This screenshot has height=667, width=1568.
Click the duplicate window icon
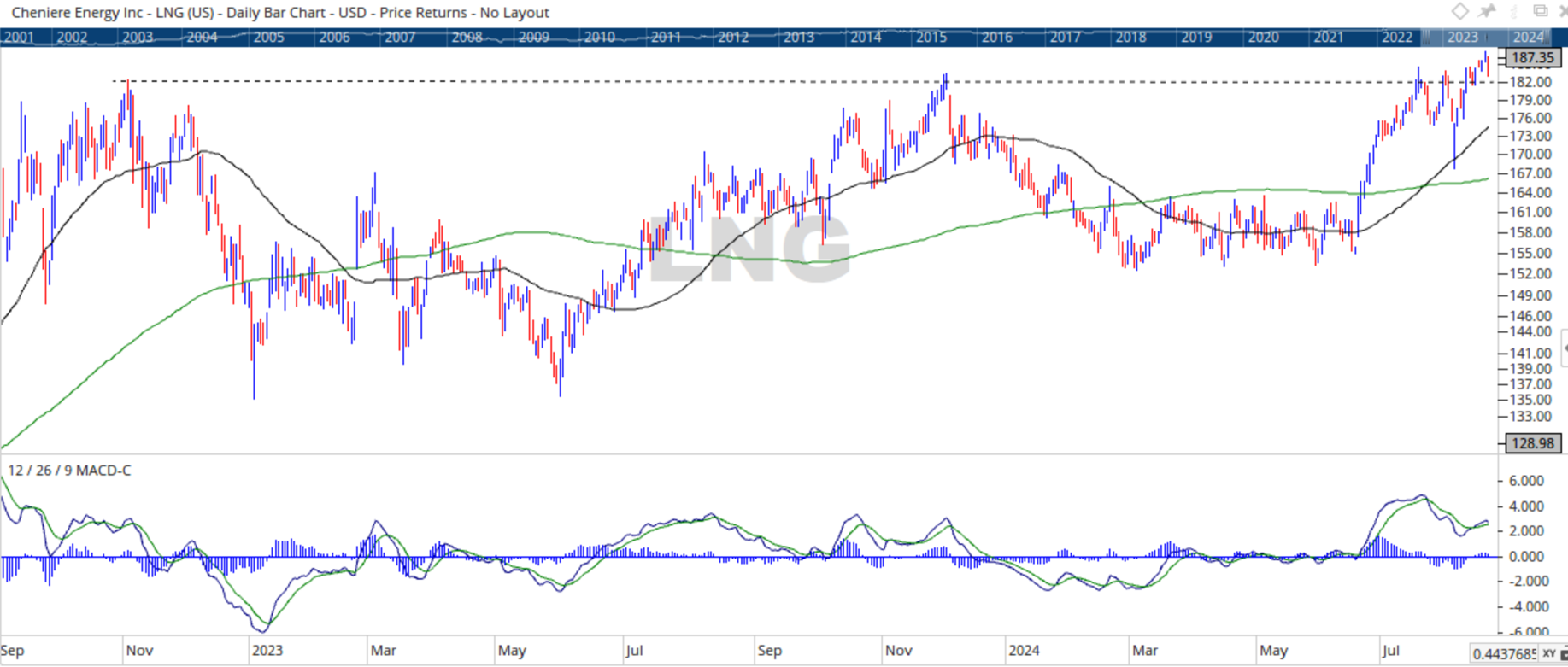pos(1540,11)
